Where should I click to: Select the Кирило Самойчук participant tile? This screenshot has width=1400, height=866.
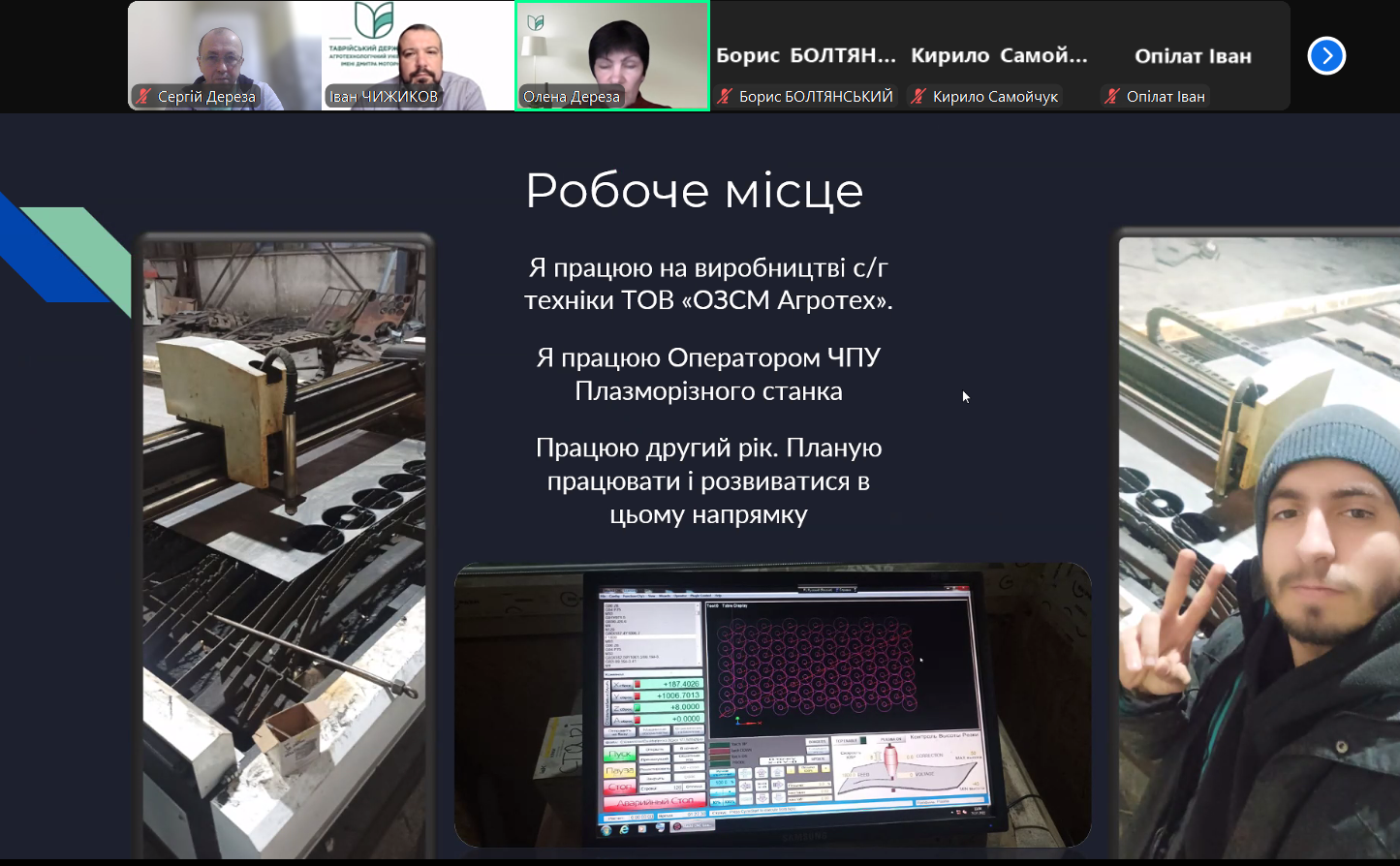(x=1000, y=55)
